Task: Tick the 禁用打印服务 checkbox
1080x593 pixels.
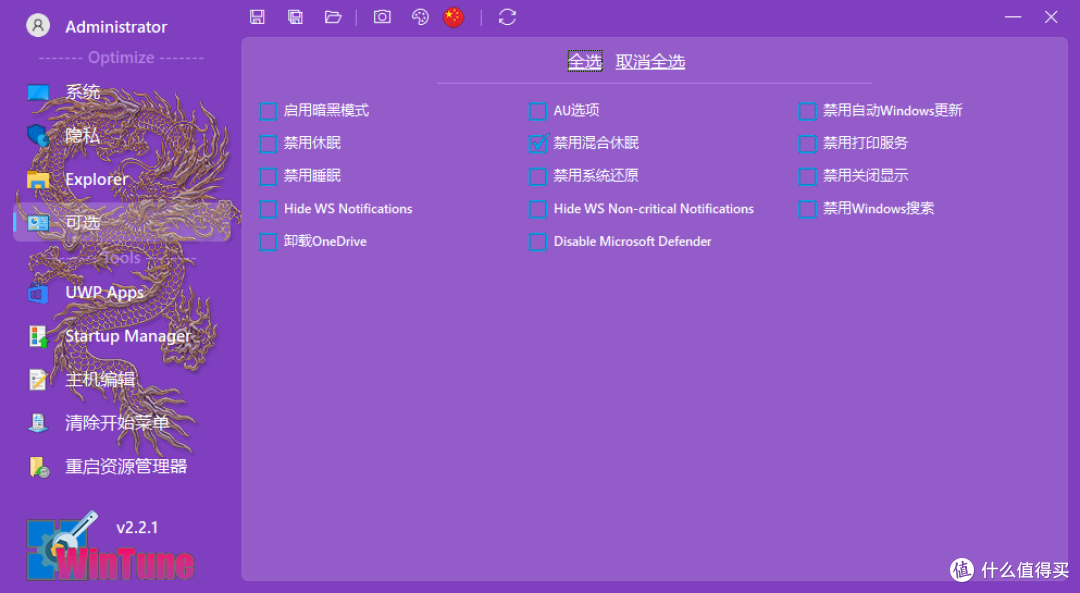Action: point(807,143)
